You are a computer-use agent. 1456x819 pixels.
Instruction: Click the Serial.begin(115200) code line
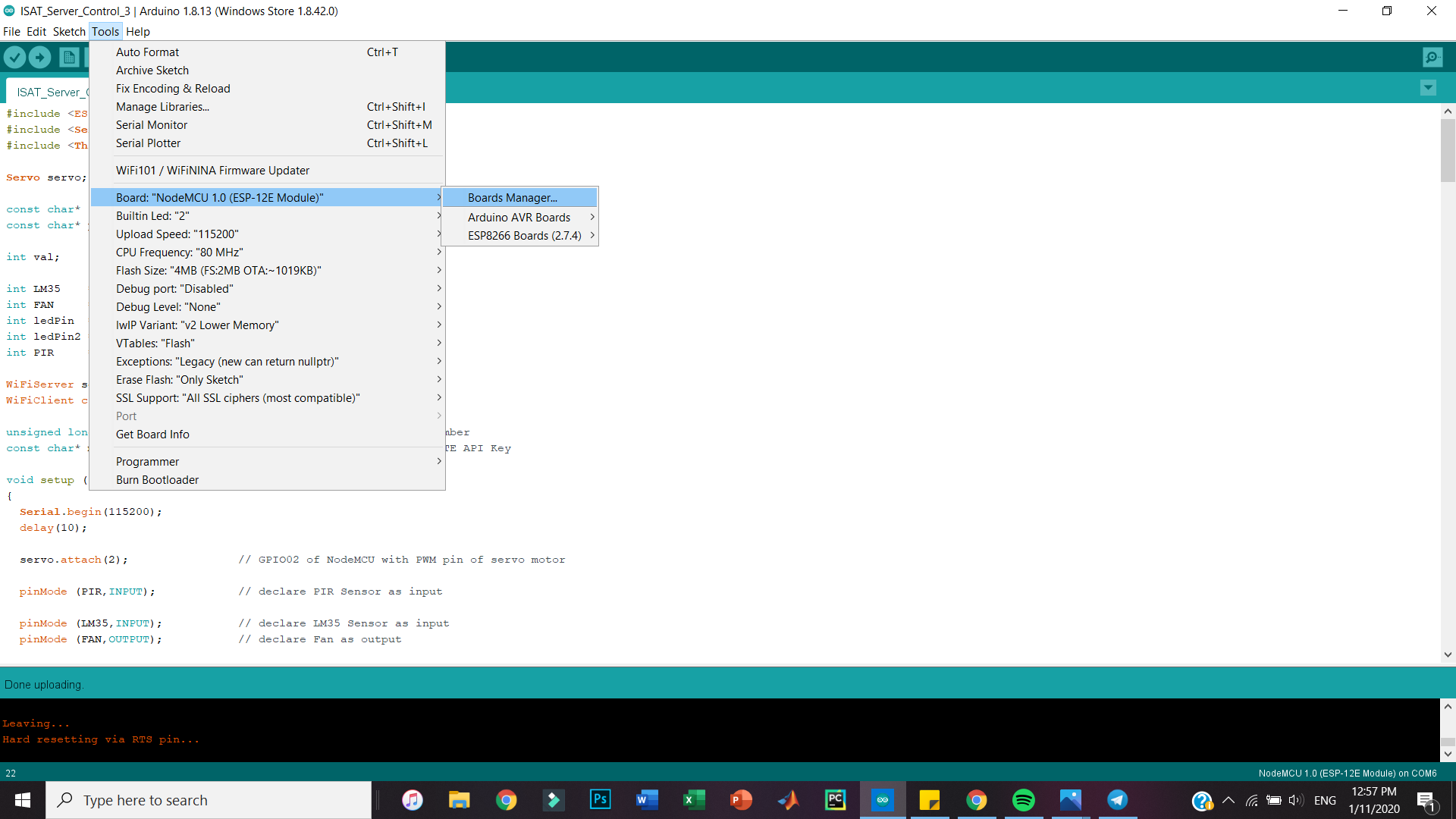[x=91, y=512]
